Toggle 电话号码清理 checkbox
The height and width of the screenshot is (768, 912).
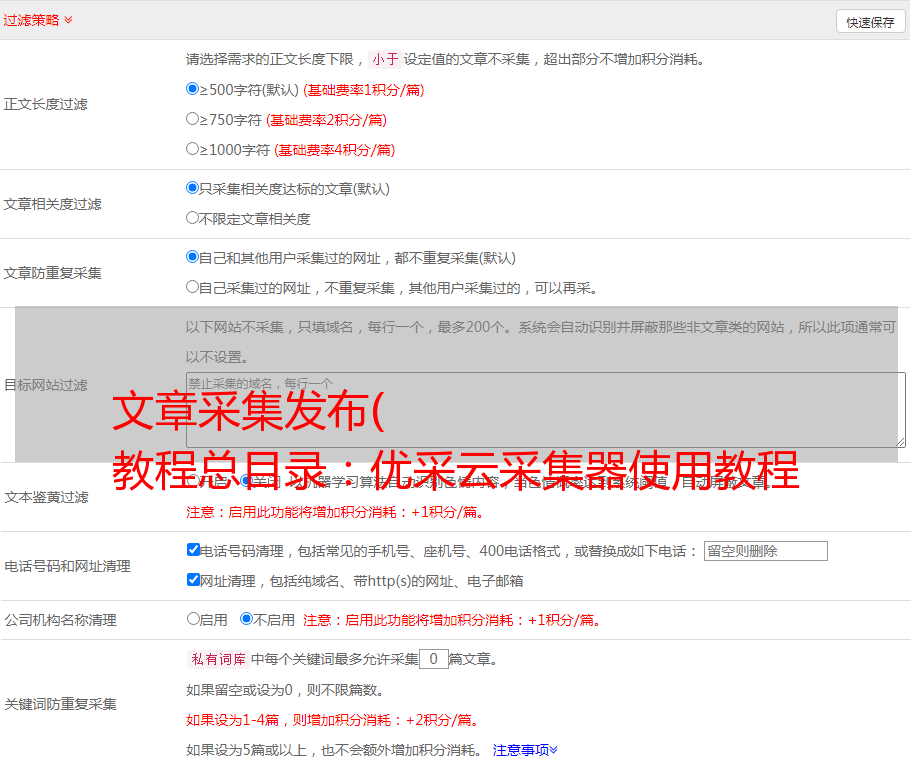[x=194, y=550]
